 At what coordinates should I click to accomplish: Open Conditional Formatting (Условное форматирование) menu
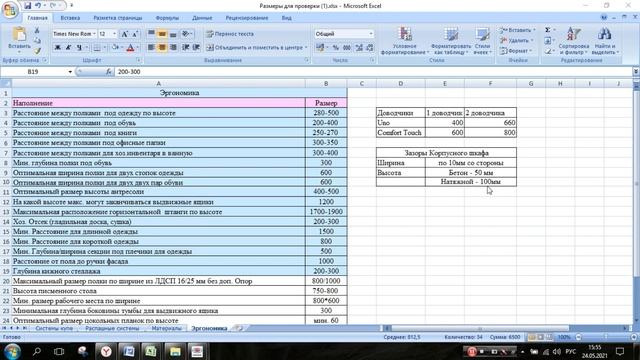[x=404, y=41]
